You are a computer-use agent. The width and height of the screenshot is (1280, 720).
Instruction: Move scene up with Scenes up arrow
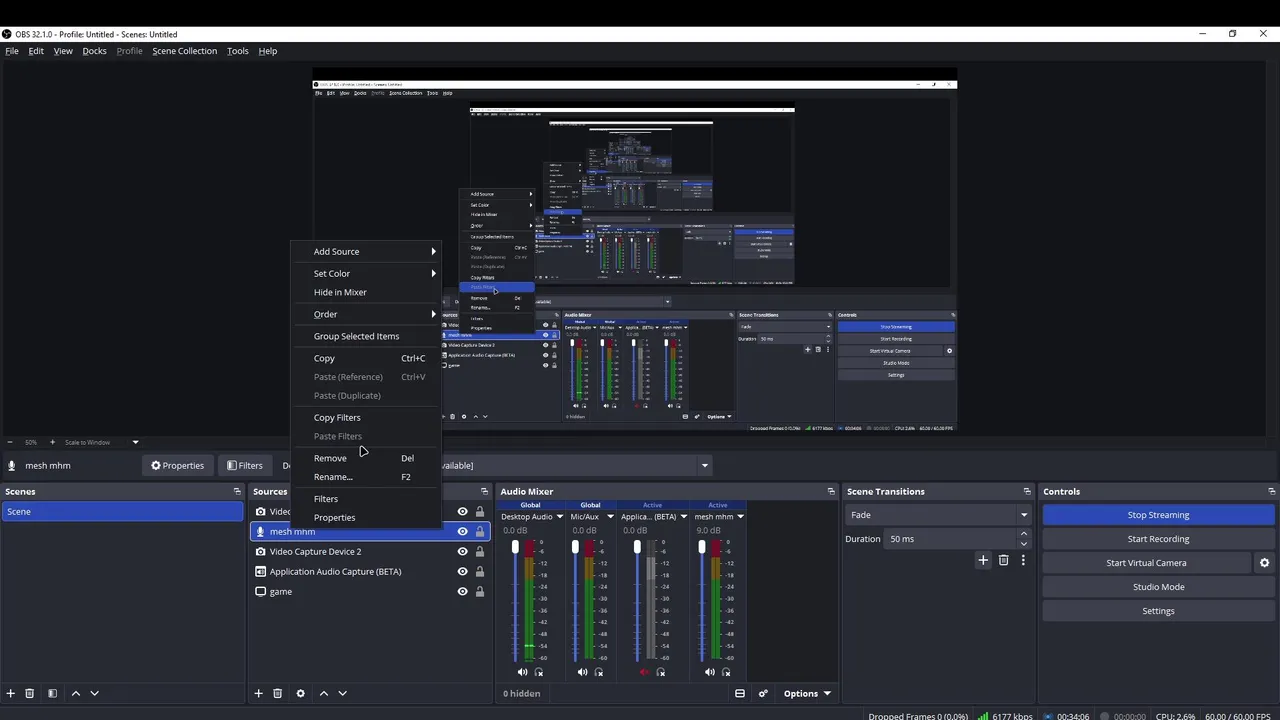(x=75, y=693)
